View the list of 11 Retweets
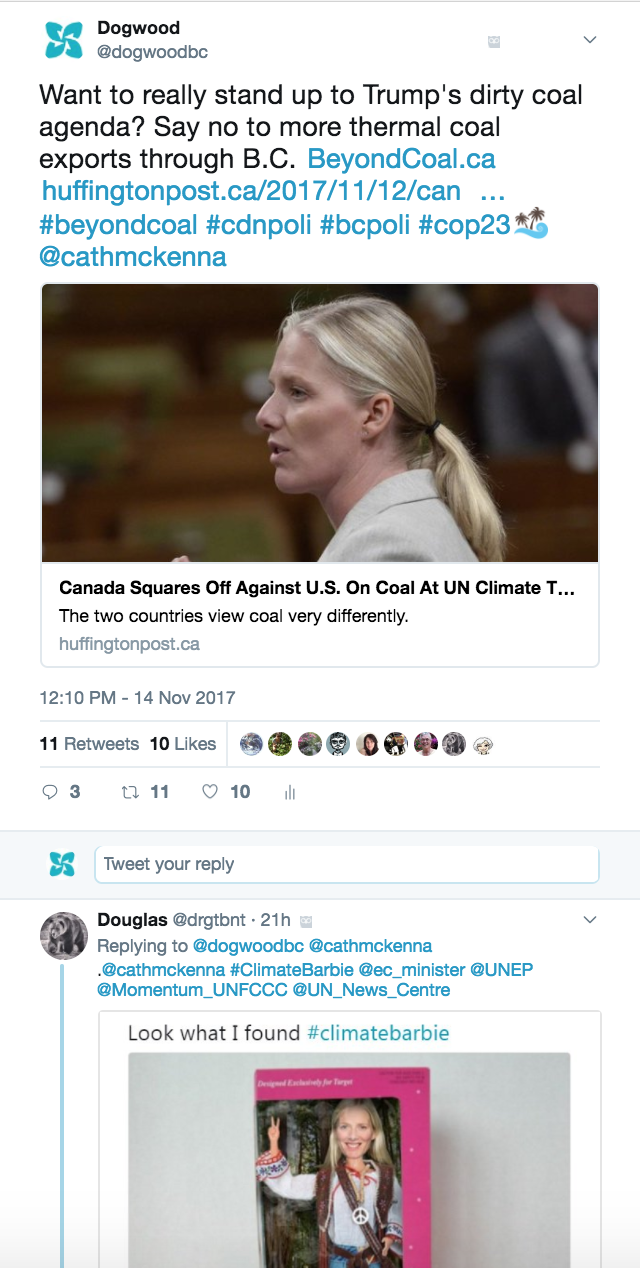 [x=89, y=744]
